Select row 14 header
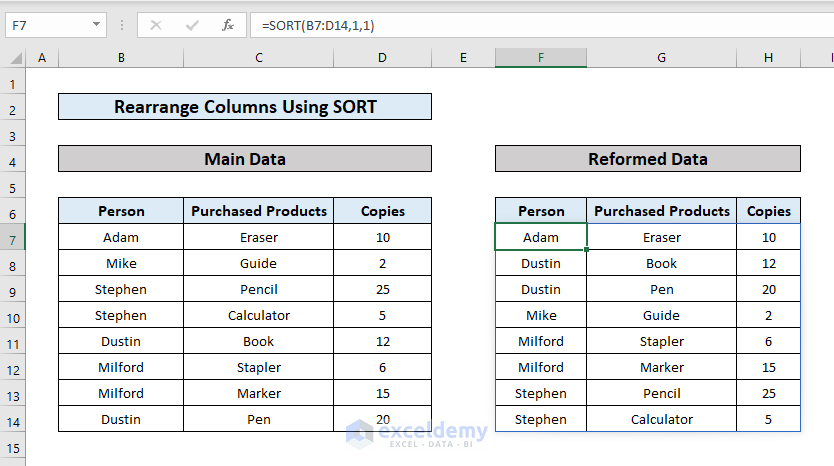 [13, 420]
